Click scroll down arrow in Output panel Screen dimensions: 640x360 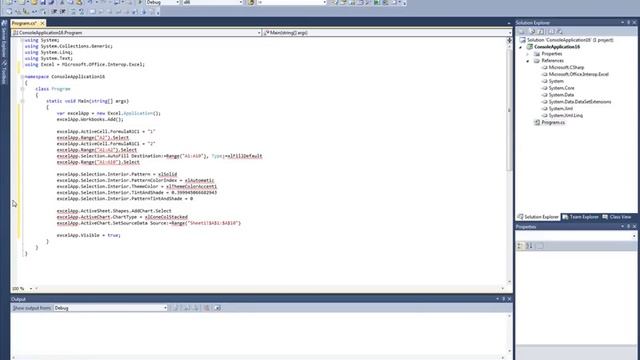tap(509, 351)
